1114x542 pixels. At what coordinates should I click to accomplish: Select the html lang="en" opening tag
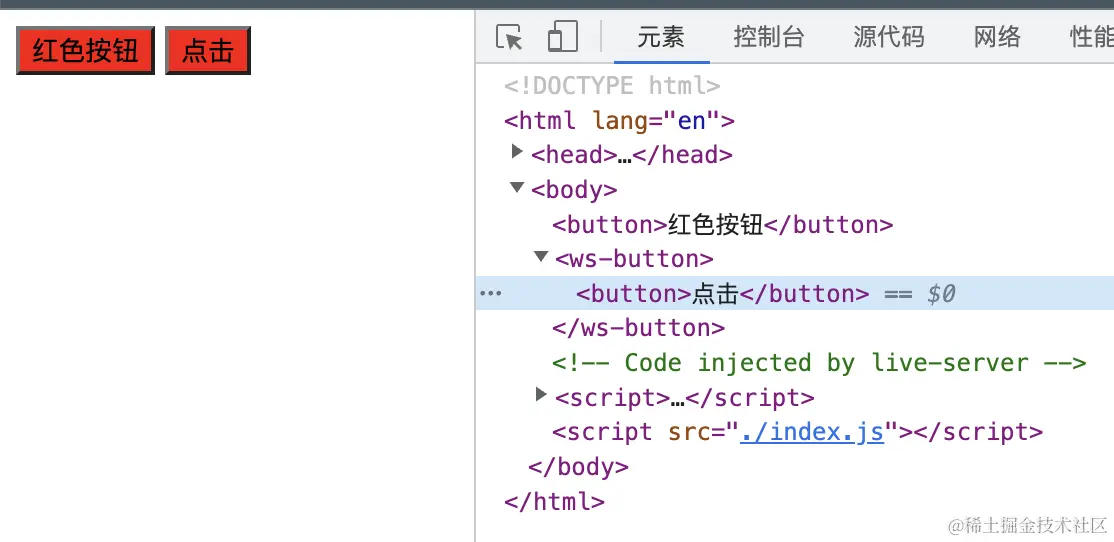619,121
